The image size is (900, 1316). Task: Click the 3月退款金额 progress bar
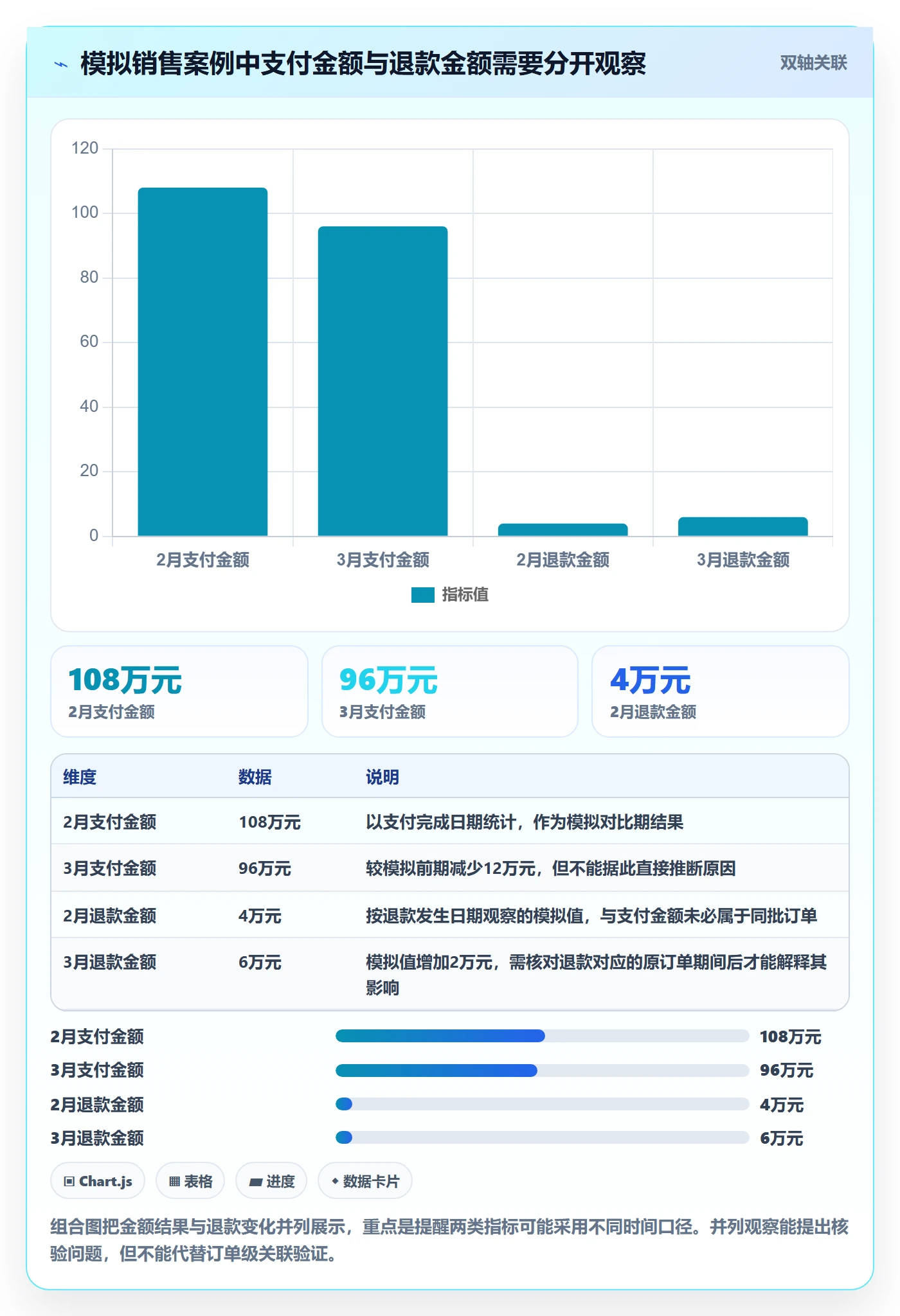(x=542, y=1137)
